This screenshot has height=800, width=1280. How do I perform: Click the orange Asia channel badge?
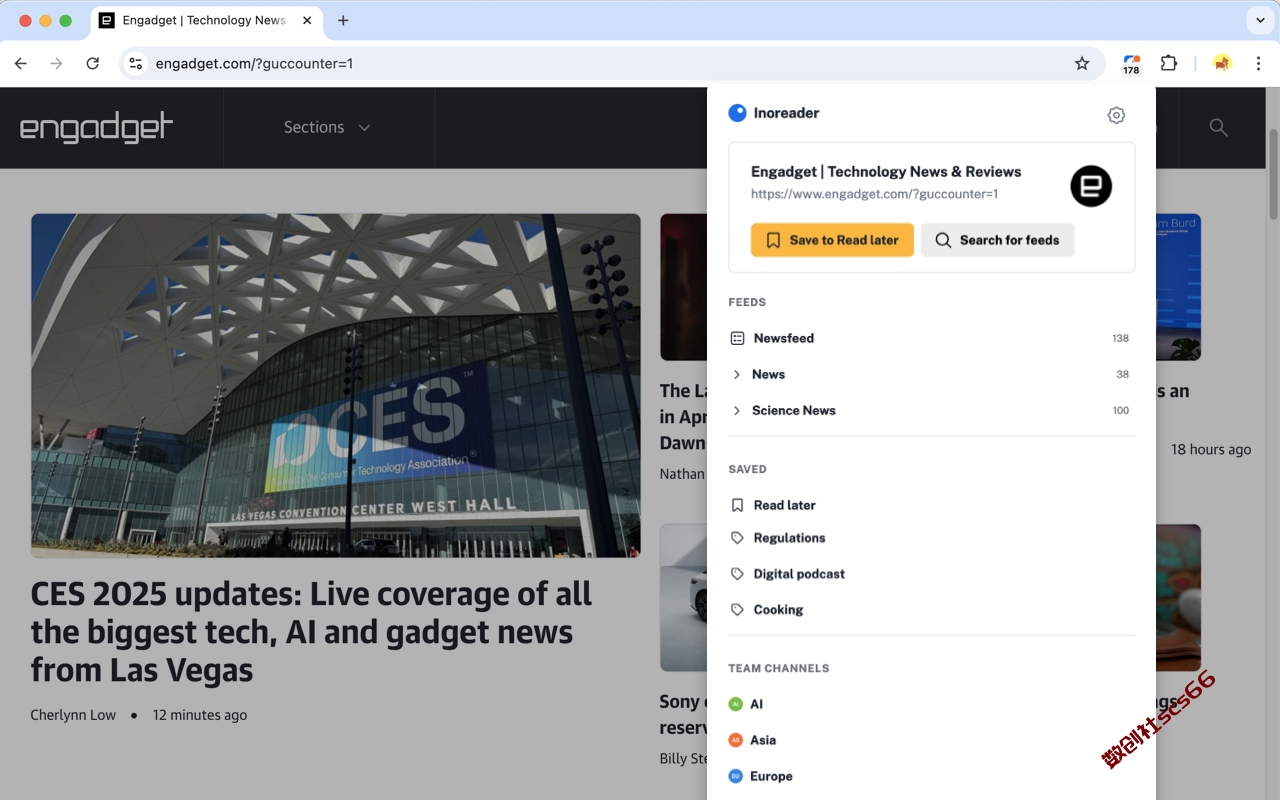point(735,740)
